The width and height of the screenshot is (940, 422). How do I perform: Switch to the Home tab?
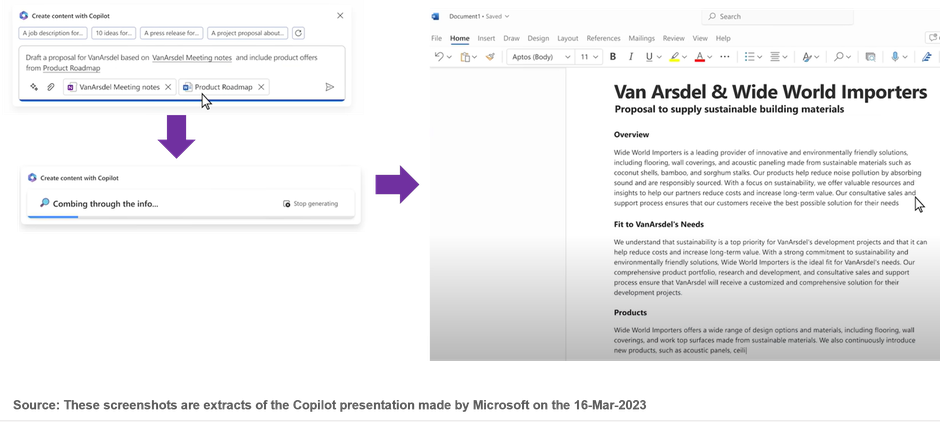point(460,38)
